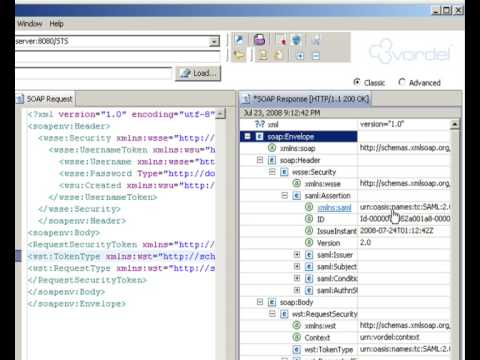Click the Load... button
The image size is (480, 360).
click(x=198, y=73)
